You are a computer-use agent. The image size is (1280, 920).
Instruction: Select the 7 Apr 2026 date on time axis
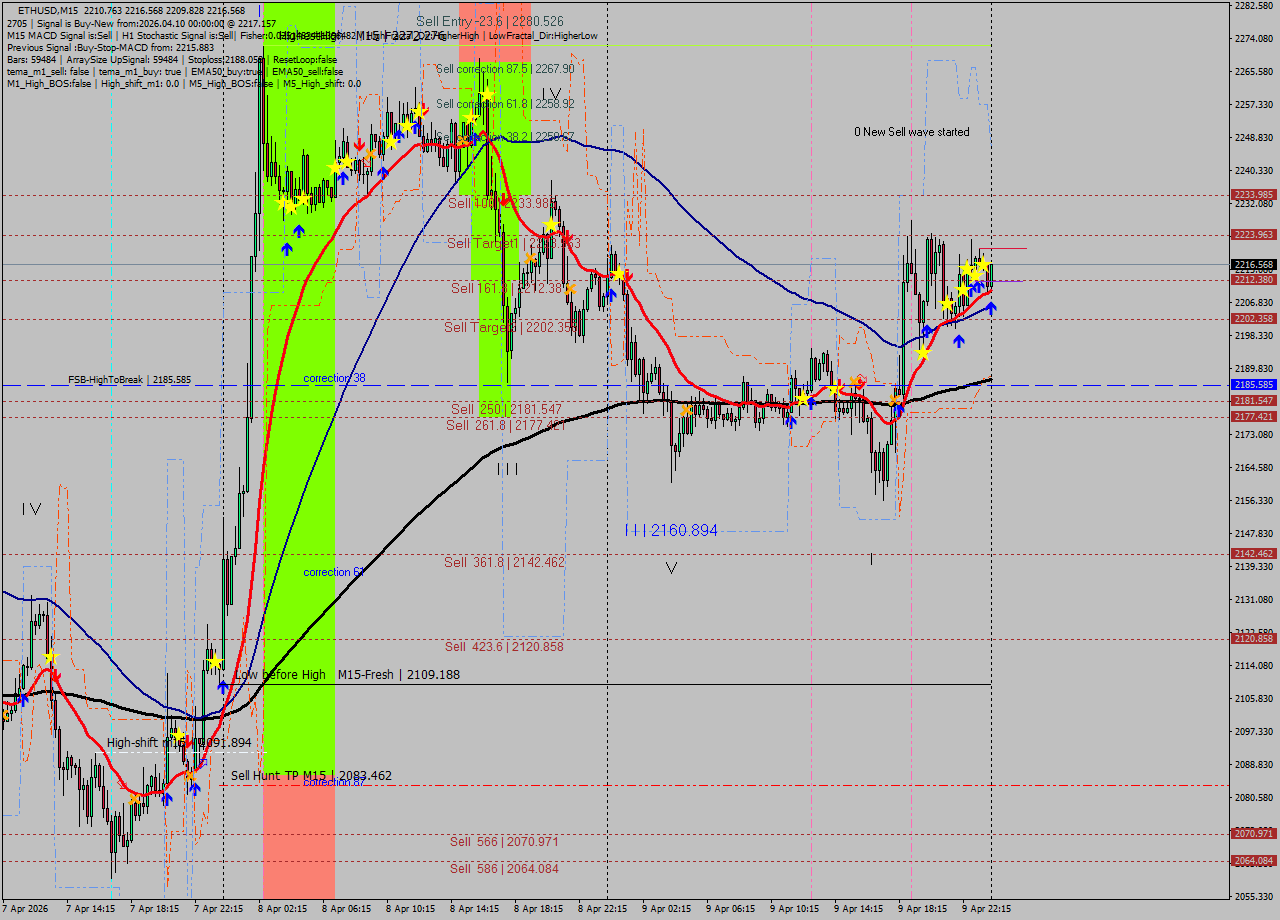click(25, 909)
